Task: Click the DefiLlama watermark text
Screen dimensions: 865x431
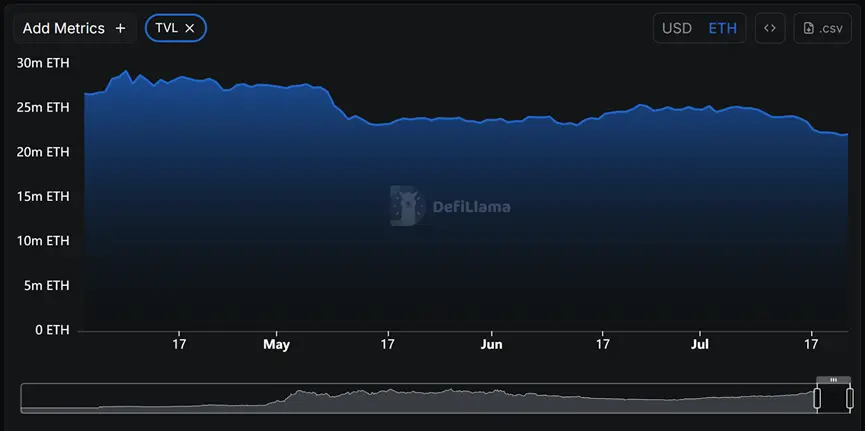Action: [x=471, y=207]
